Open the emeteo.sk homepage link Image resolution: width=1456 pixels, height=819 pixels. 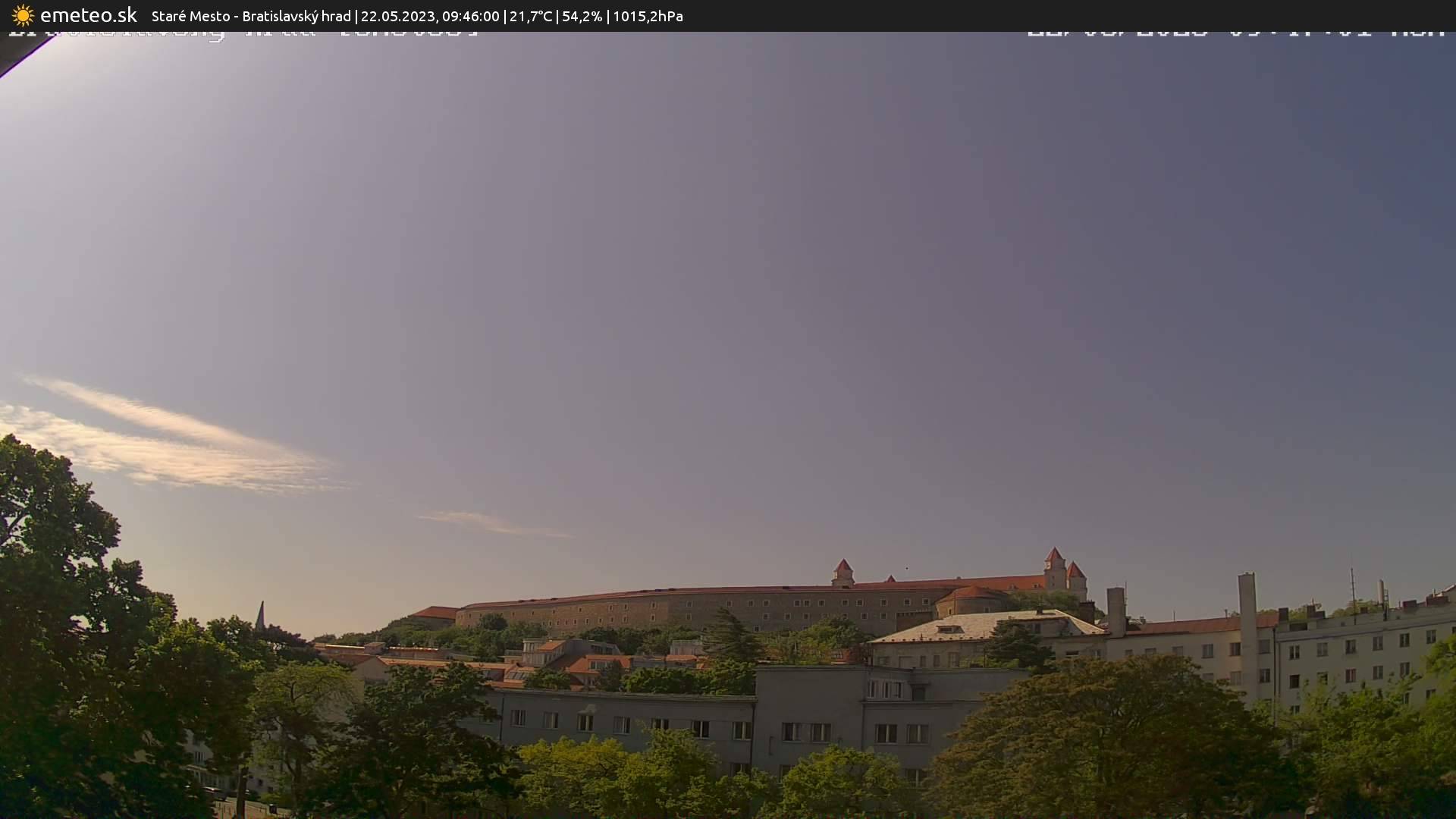[89, 15]
